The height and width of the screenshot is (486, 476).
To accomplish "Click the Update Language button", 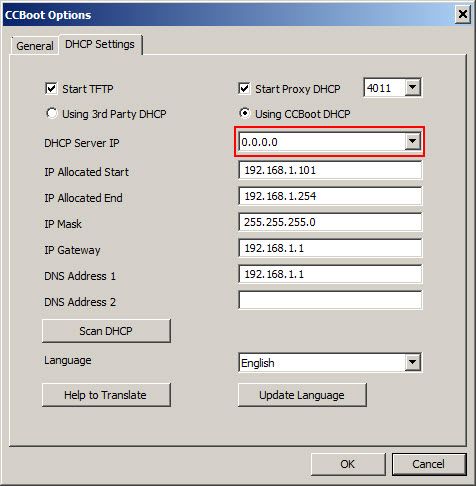I will coord(302,395).
